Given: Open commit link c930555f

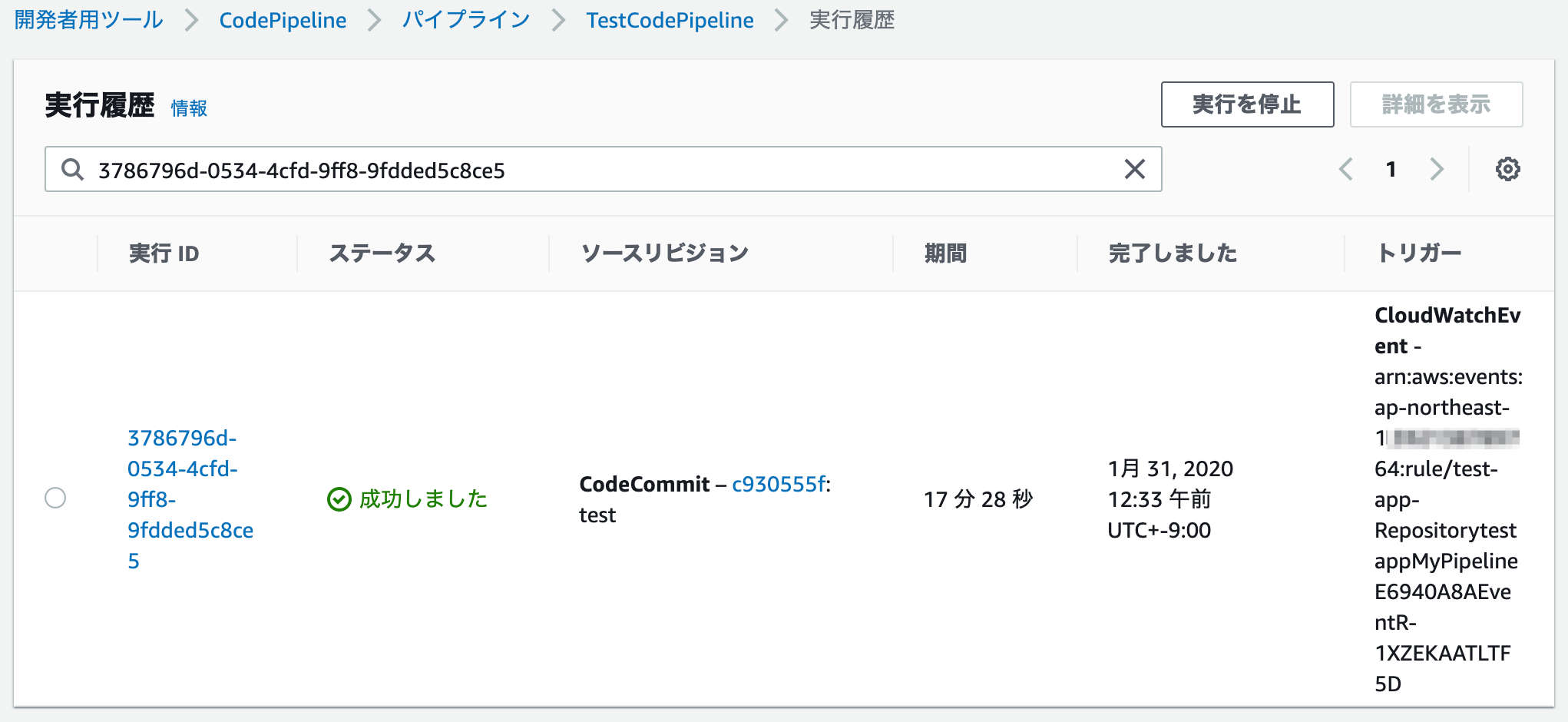Looking at the screenshot, I should click(x=778, y=485).
